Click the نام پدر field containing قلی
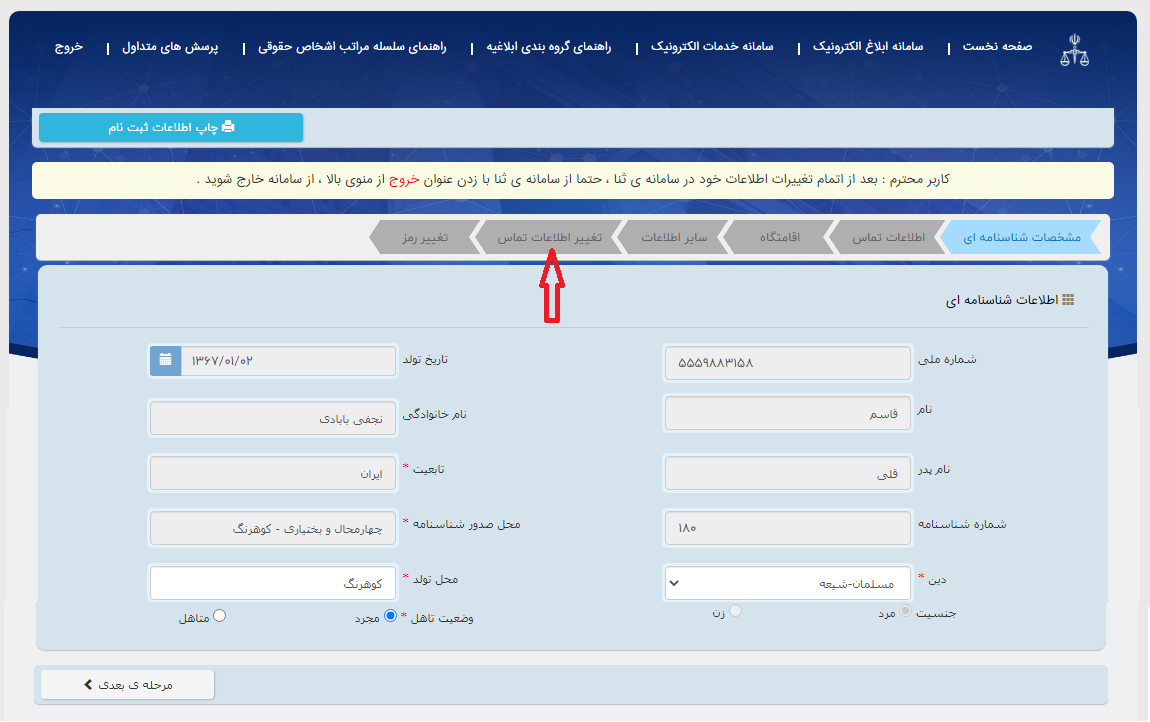 [788, 474]
